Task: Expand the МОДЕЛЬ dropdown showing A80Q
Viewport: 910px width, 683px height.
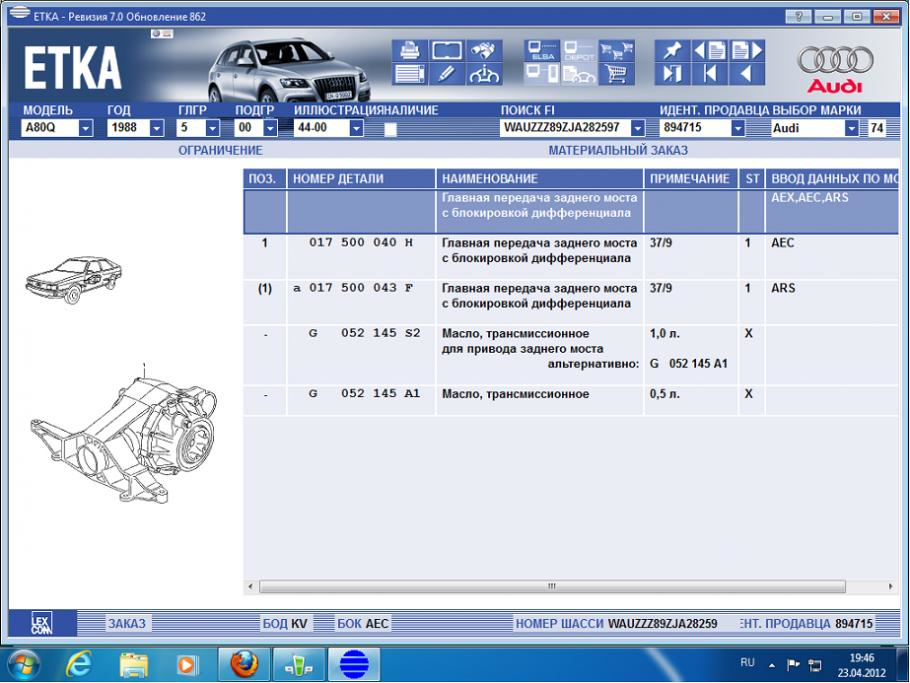Action: click(x=86, y=128)
